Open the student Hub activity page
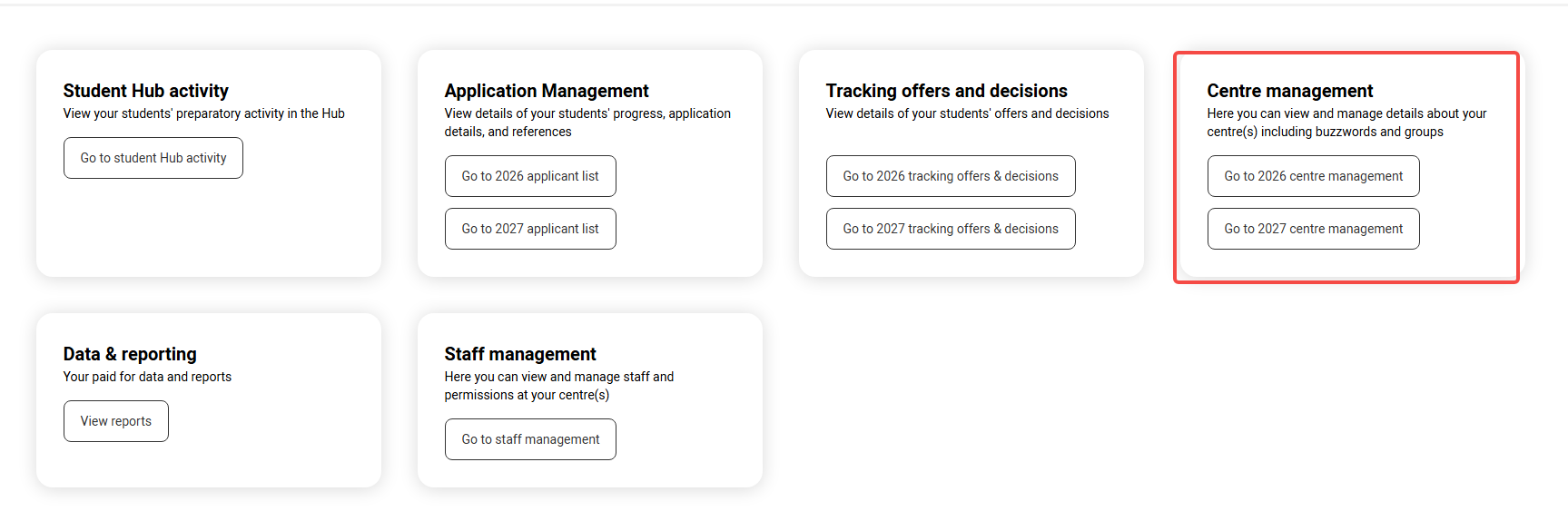This screenshot has height=531, width=1568. click(153, 158)
